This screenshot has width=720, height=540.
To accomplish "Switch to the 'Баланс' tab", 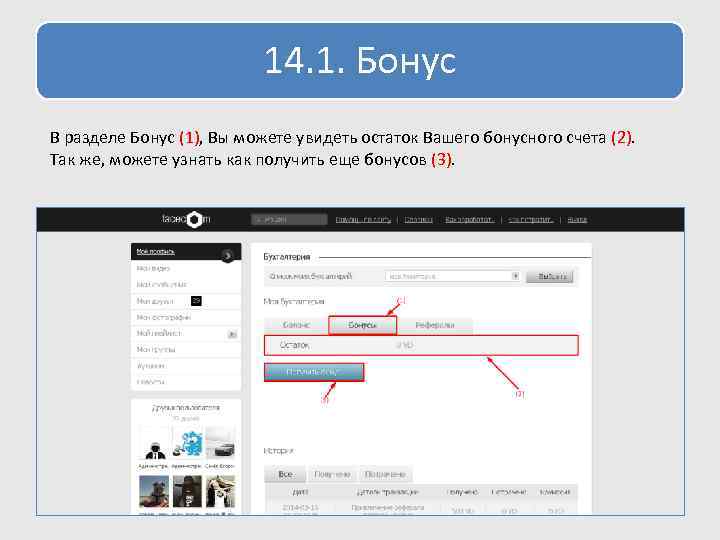I will click(296, 325).
